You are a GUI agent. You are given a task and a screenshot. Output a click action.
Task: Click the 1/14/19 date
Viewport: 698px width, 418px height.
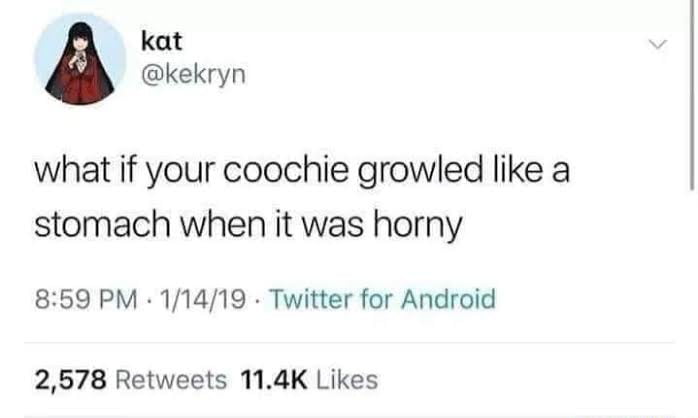[x=203, y=299]
